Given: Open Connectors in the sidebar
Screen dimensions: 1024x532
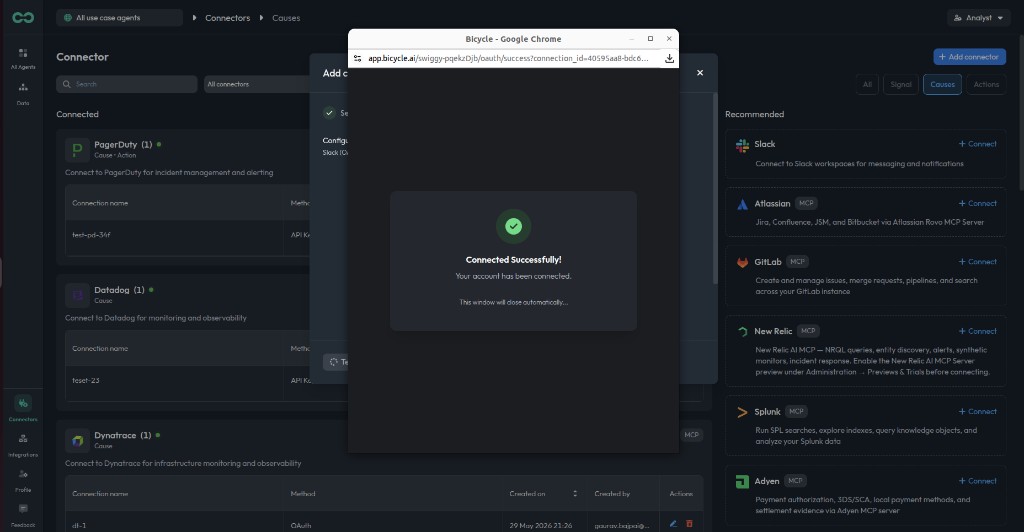Looking at the screenshot, I should tap(23, 409).
